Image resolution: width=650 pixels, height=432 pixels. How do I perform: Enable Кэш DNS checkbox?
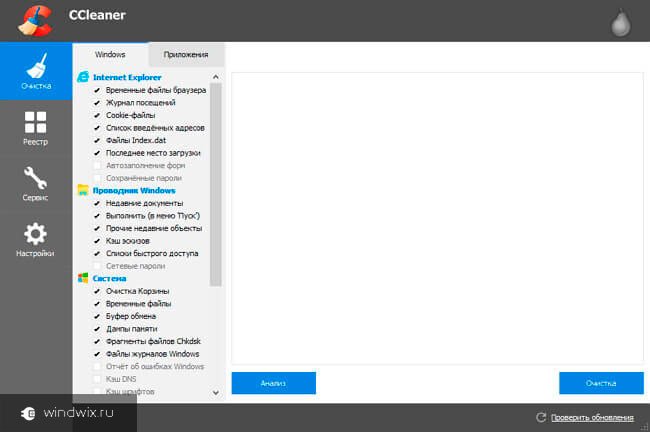click(x=97, y=379)
